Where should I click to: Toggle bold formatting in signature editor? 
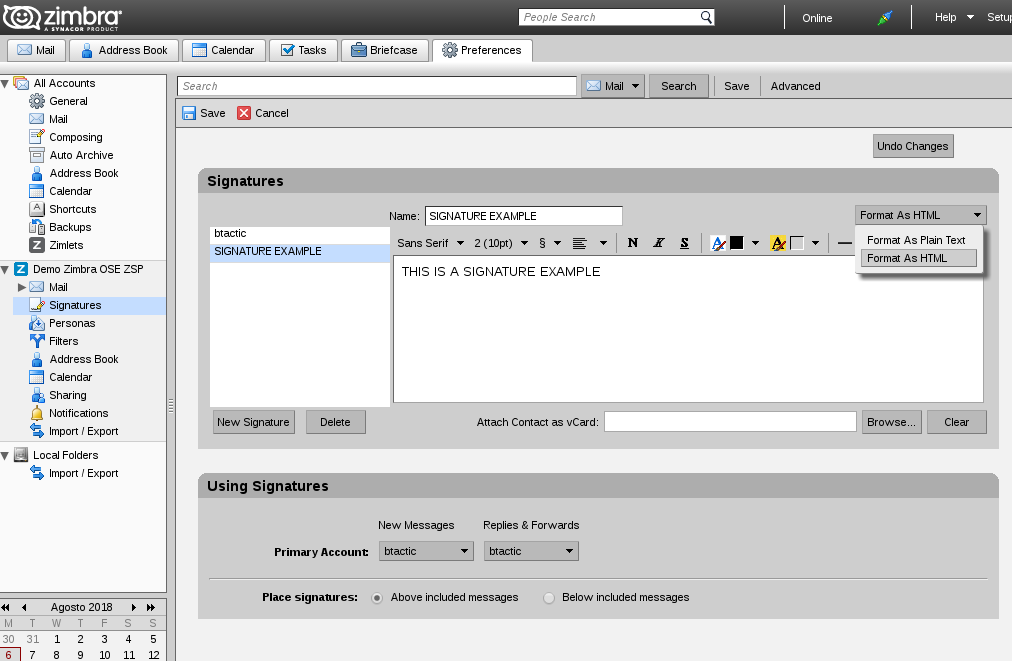[x=633, y=243]
